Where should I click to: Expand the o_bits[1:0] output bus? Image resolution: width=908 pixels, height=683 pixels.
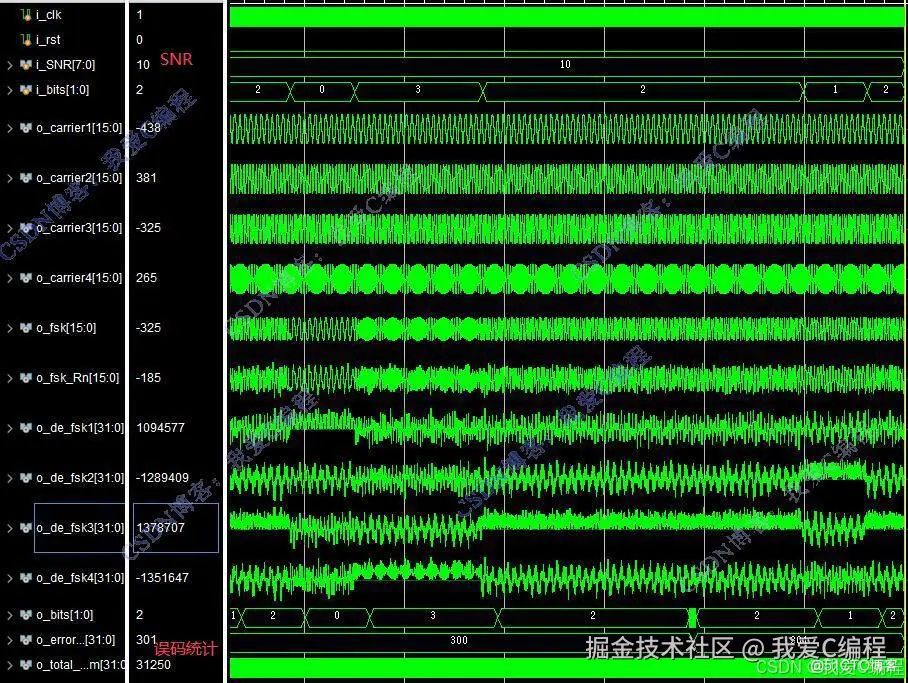[10, 615]
